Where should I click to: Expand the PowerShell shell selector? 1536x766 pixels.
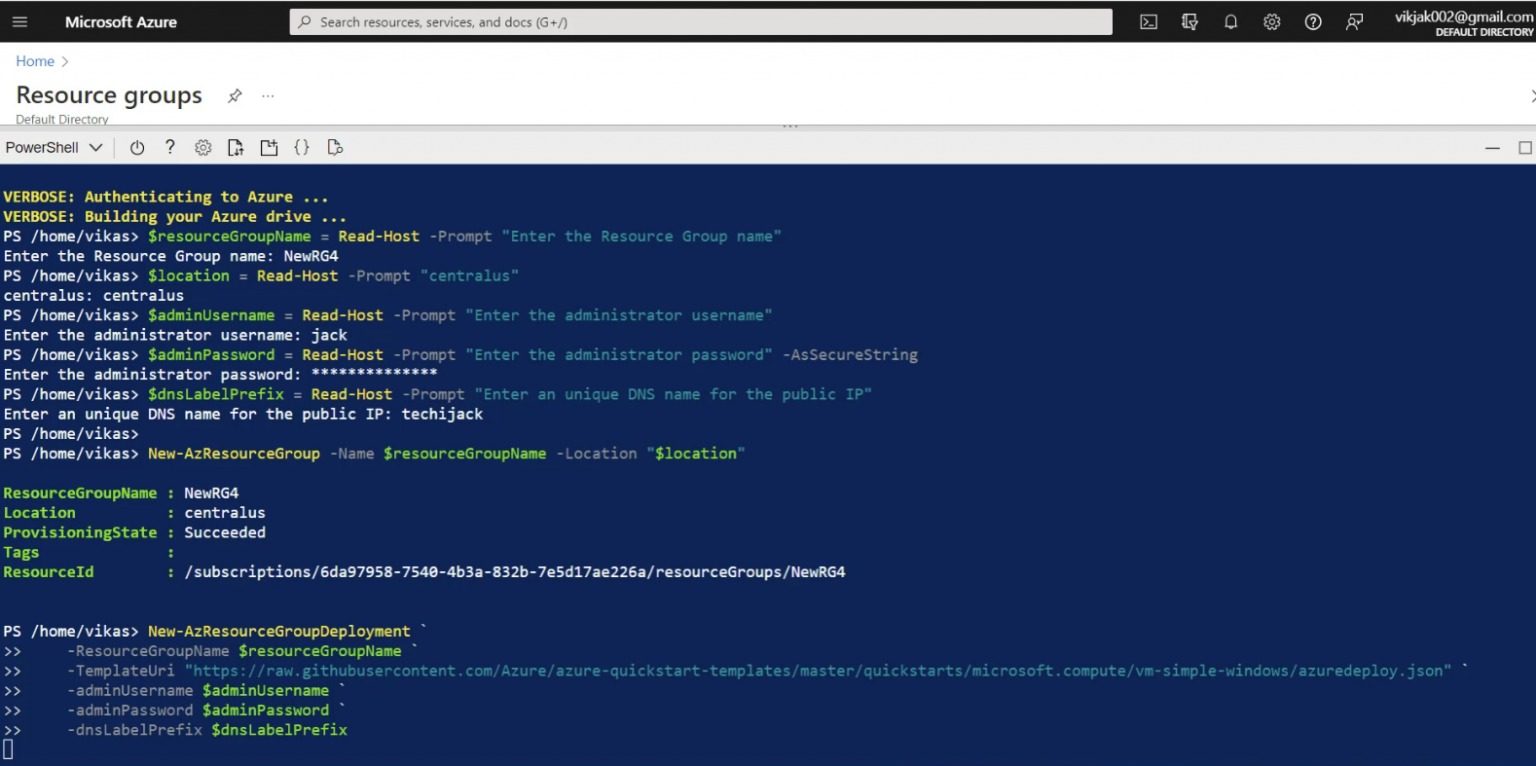click(55, 147)
